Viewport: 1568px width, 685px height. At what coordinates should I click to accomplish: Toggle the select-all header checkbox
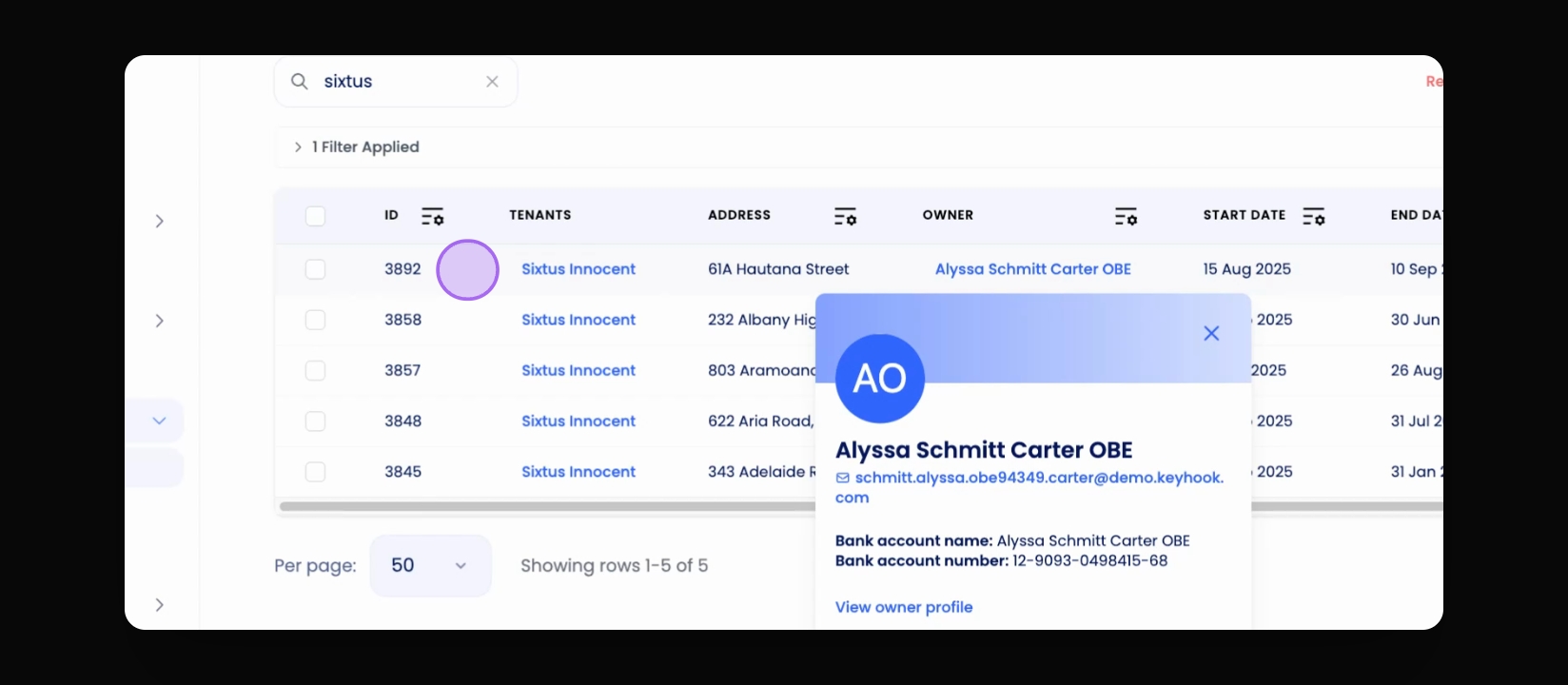coord(315,216)
